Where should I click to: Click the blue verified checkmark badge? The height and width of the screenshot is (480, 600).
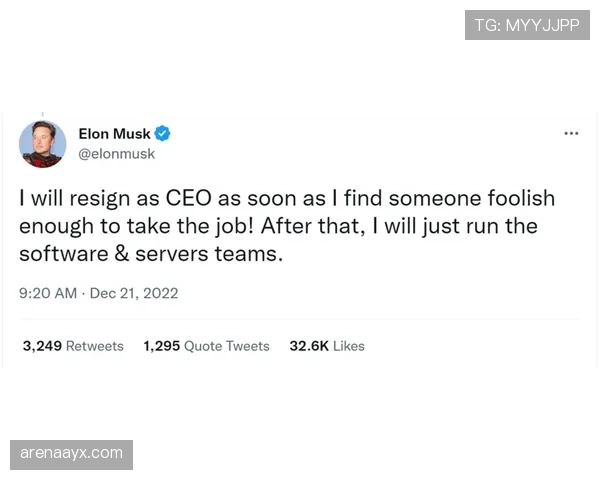coord(163,134)
